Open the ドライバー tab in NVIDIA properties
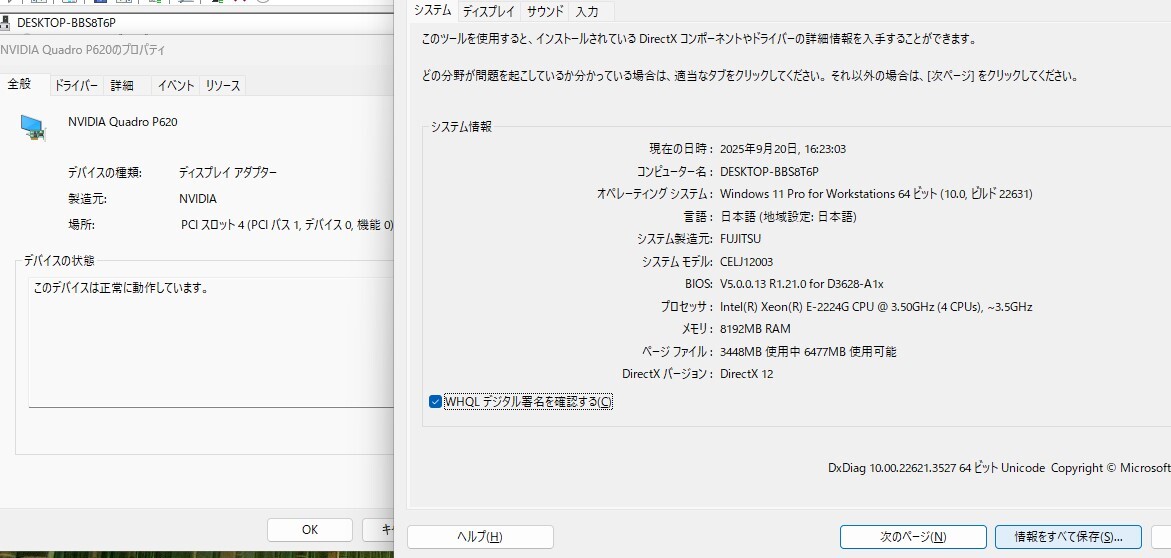The image size is (1171, 558). [75, 86]
